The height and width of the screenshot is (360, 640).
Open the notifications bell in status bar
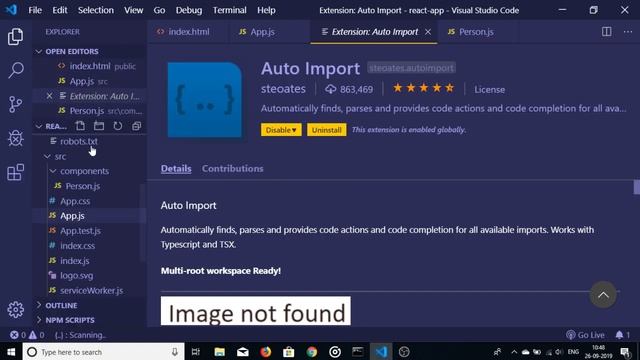click(623, 335)
